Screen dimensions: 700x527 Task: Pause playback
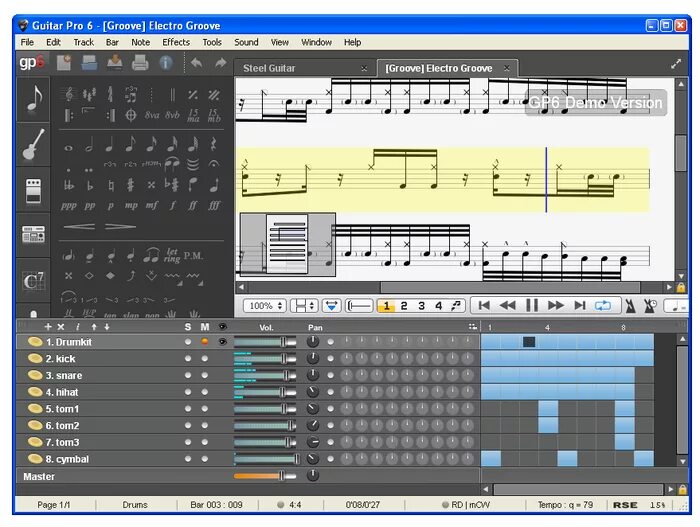pos(532,306)
